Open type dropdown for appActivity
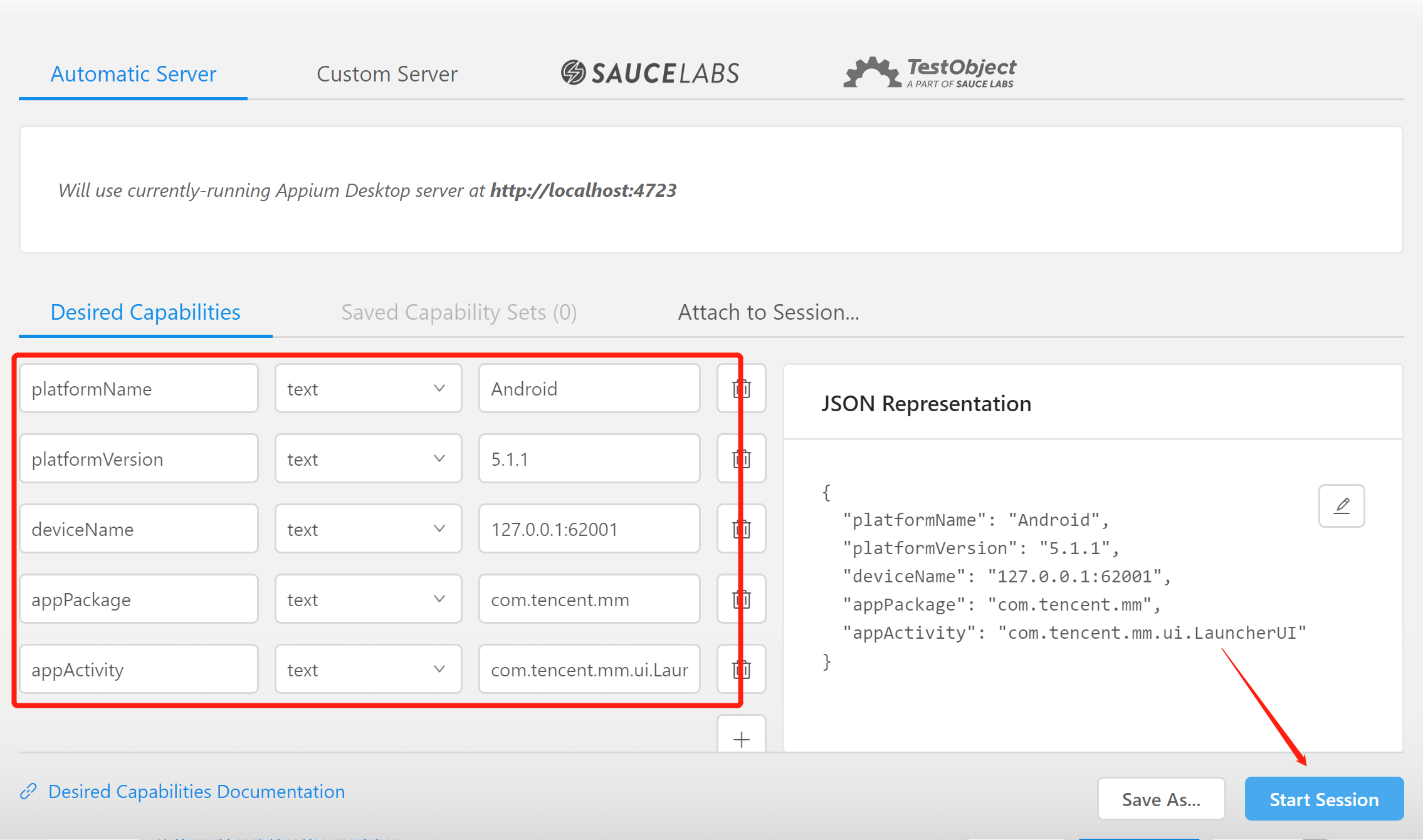 point(368,669)
